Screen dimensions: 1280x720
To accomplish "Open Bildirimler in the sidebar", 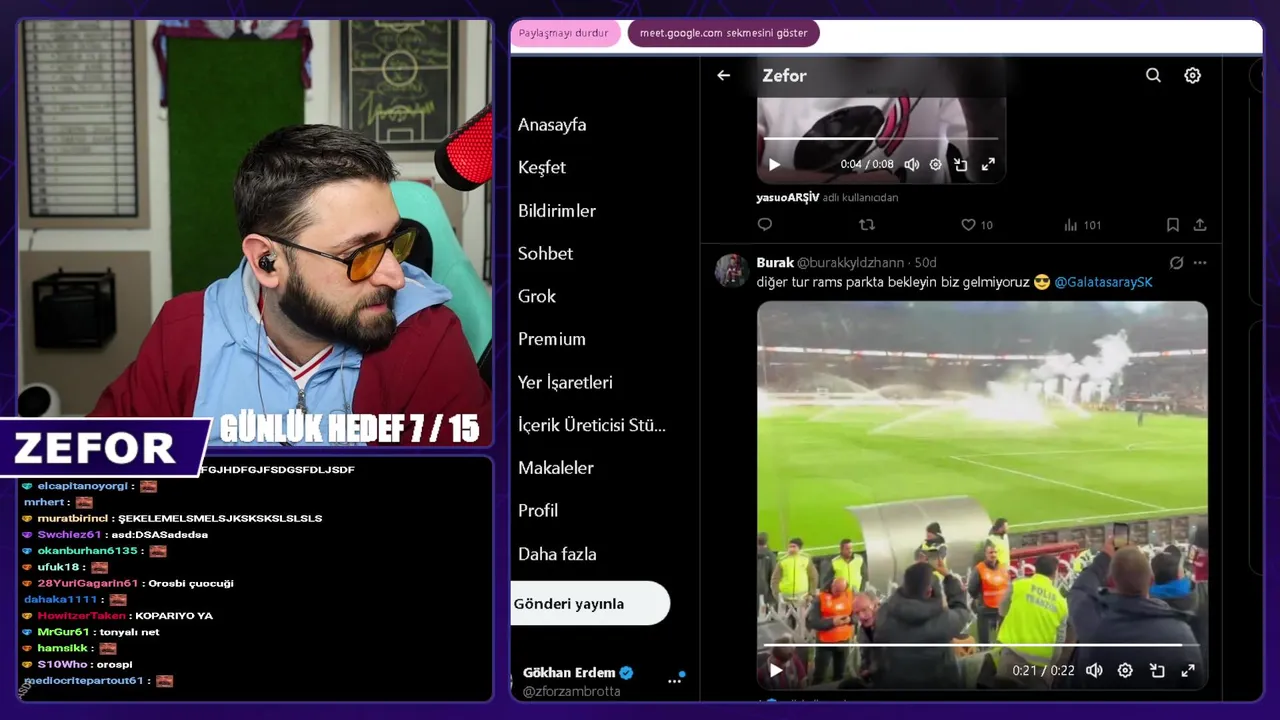I will 557,211.
